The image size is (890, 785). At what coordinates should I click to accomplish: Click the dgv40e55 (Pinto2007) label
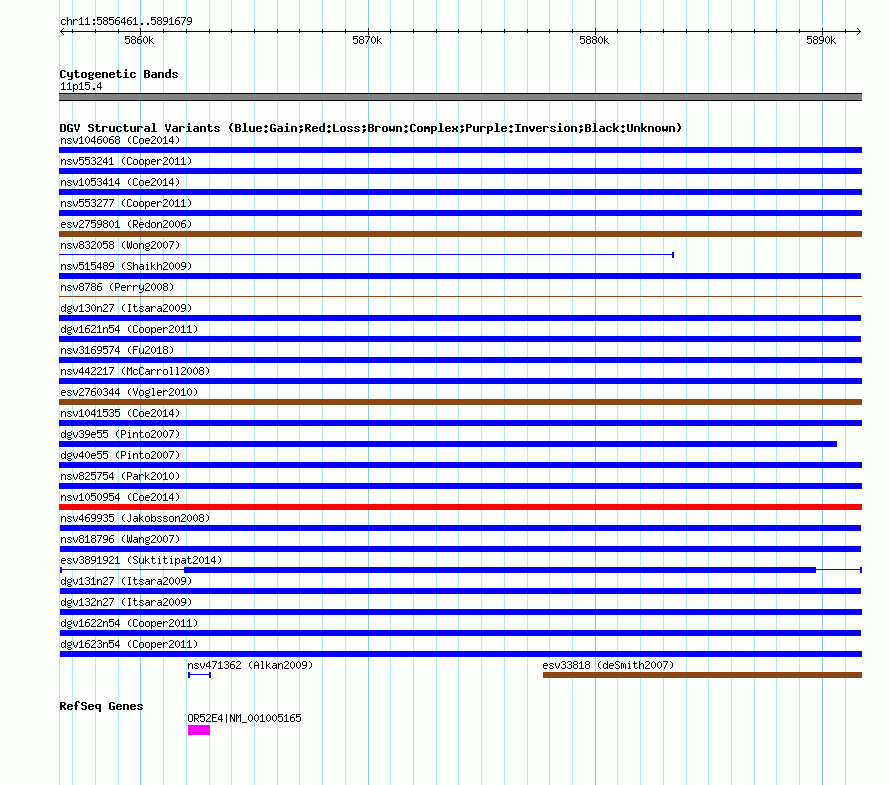120,455
